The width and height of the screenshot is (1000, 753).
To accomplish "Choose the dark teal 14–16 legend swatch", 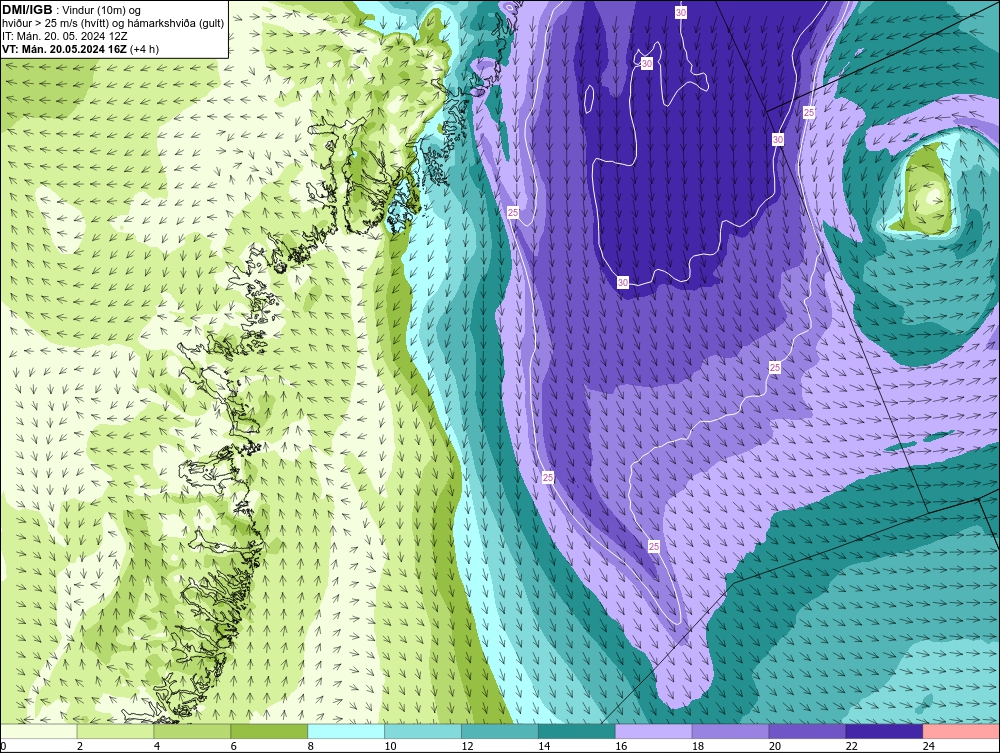I will (577, 731).
